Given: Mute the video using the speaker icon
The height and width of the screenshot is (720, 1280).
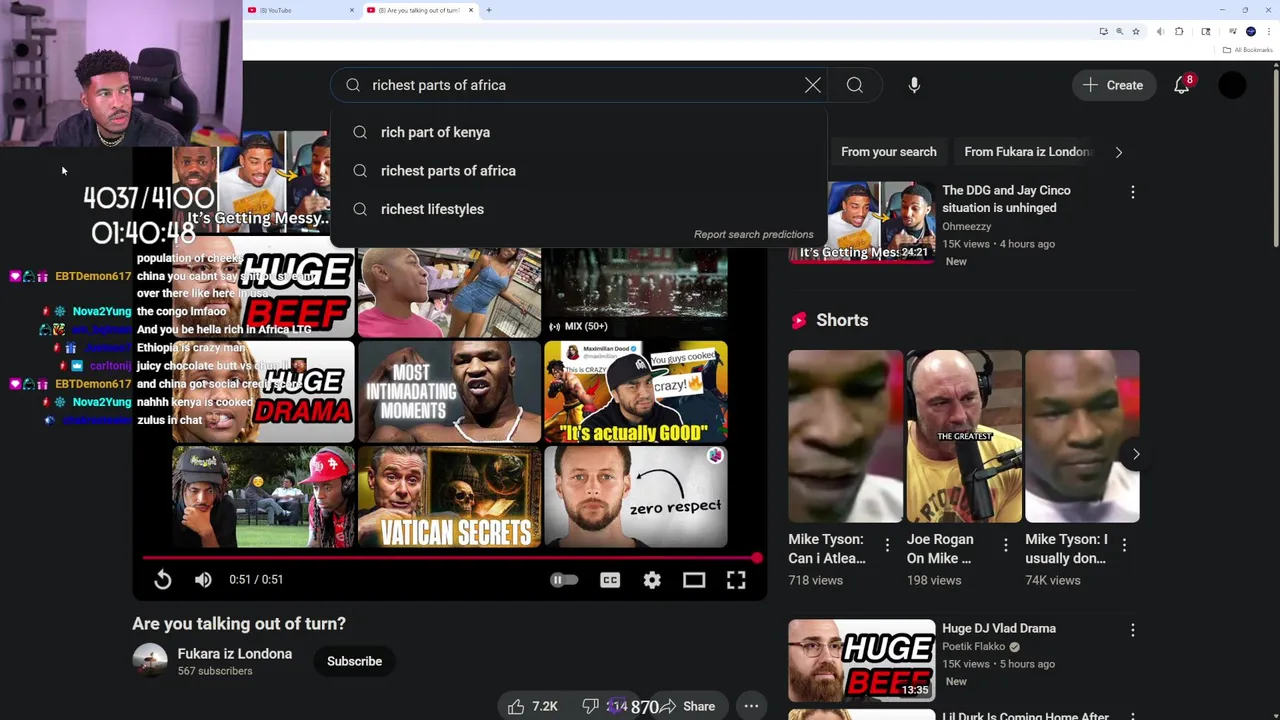Looking at the screenshot, I should point(203,579).
